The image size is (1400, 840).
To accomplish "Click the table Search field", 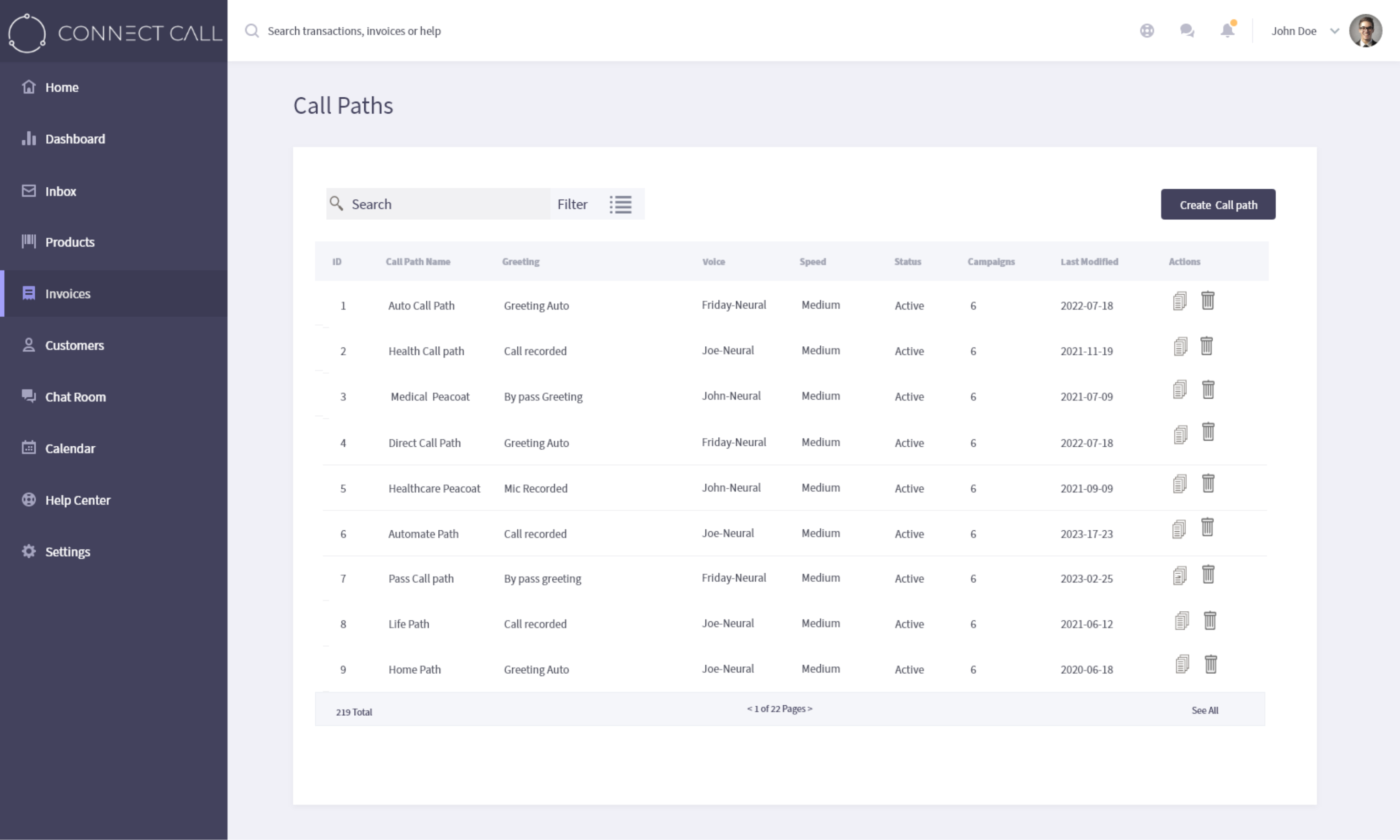I will pyautogui.click(x=438, y=204).
